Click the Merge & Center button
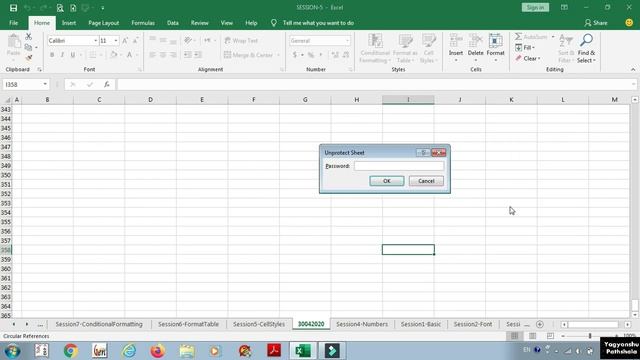 pyautogui.click(x=249, y=55)
